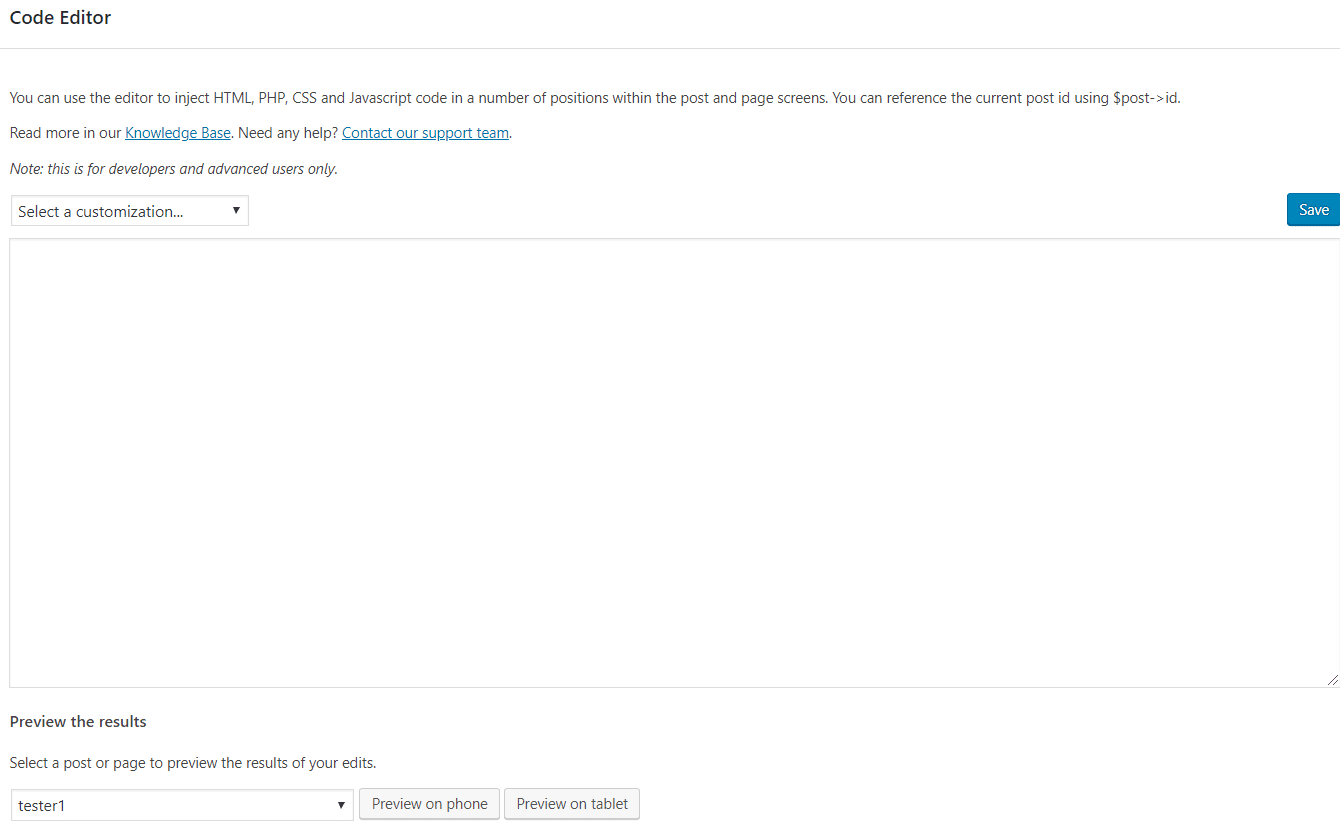Click the Read more in our text
Screen dimensions: 1340x829
coord(65,133)
